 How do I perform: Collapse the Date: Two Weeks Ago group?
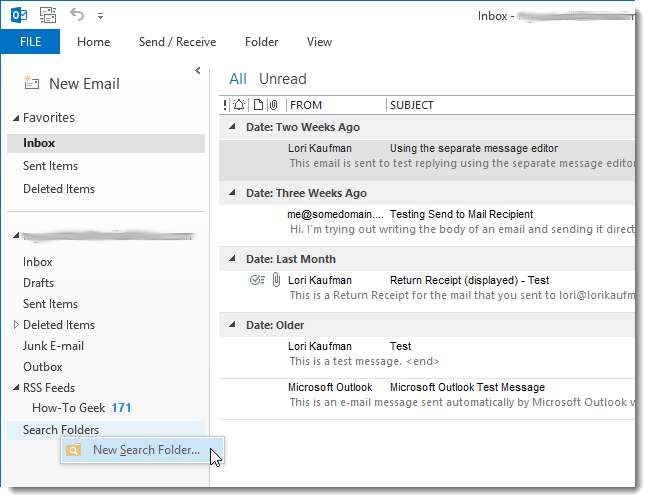pos(233,126)
